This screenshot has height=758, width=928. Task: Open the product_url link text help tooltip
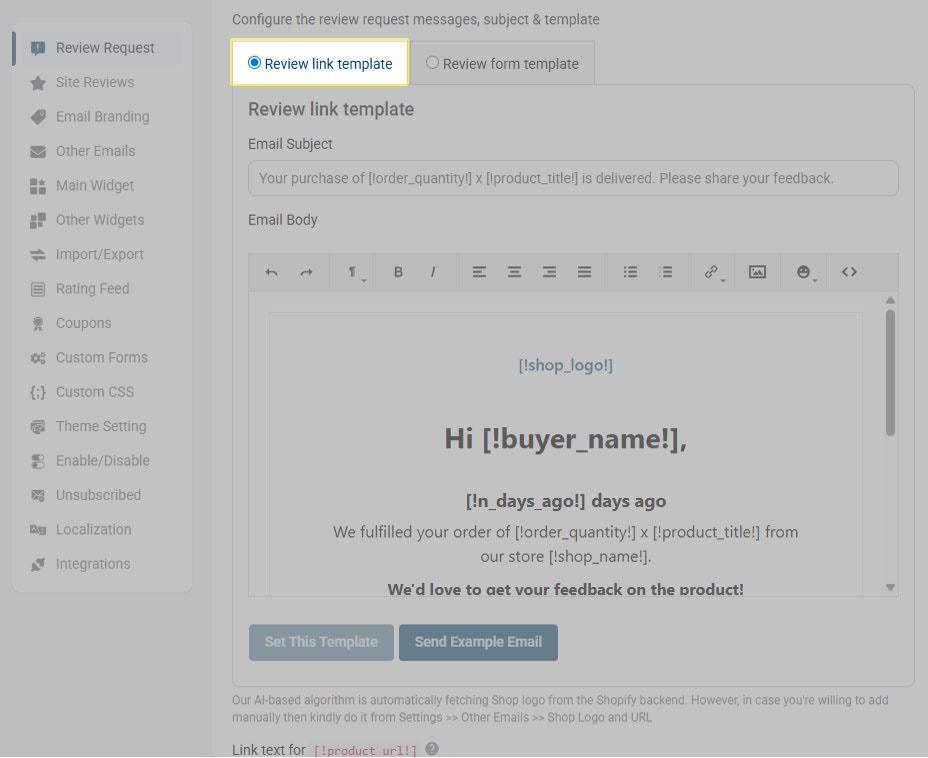click(x=431, y=747)
